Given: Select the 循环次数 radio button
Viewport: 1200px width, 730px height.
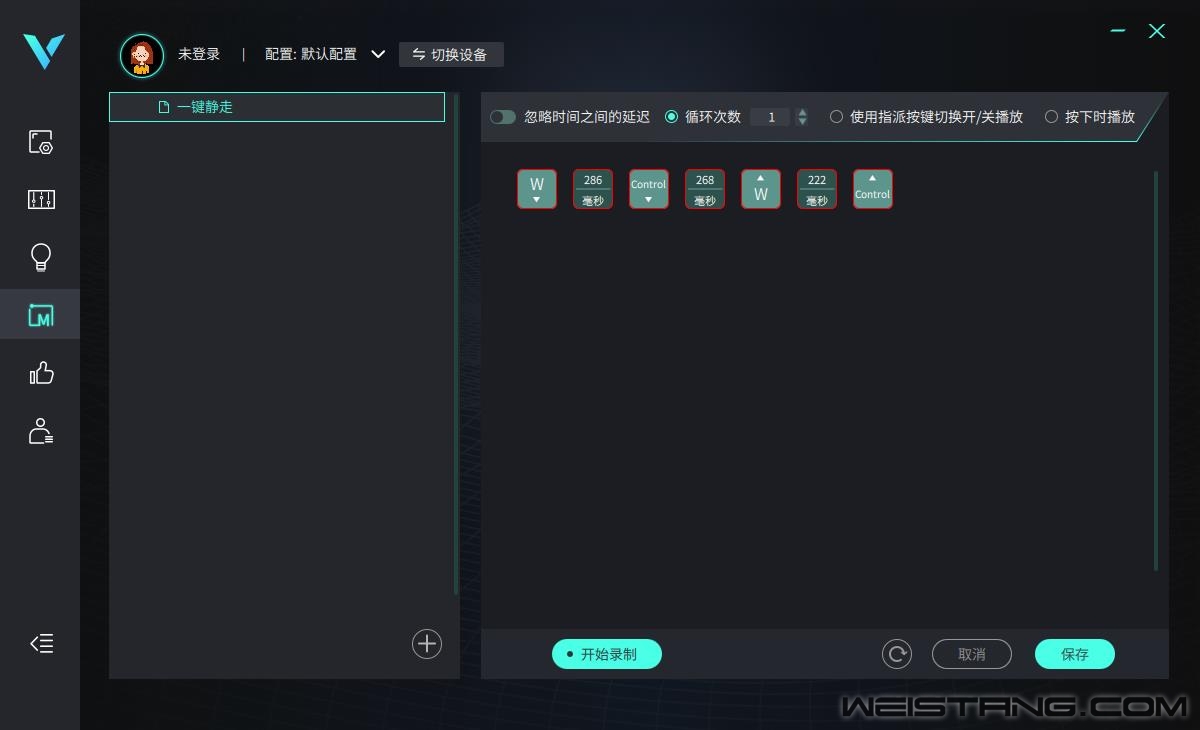Looking at the screenshot, I should (672, 117).
